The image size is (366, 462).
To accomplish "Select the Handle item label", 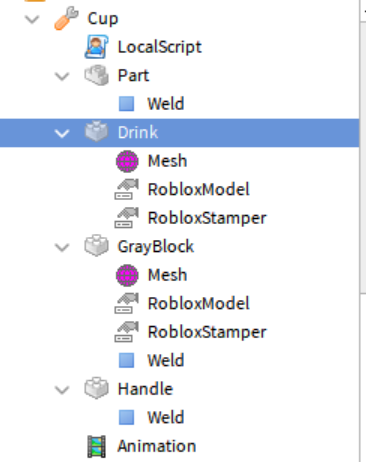I will click(x=145, y=389).
